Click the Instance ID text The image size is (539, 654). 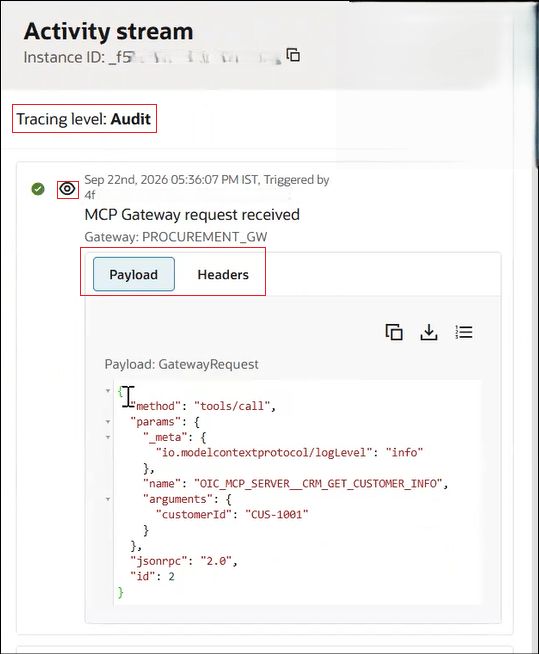(152, 57)
